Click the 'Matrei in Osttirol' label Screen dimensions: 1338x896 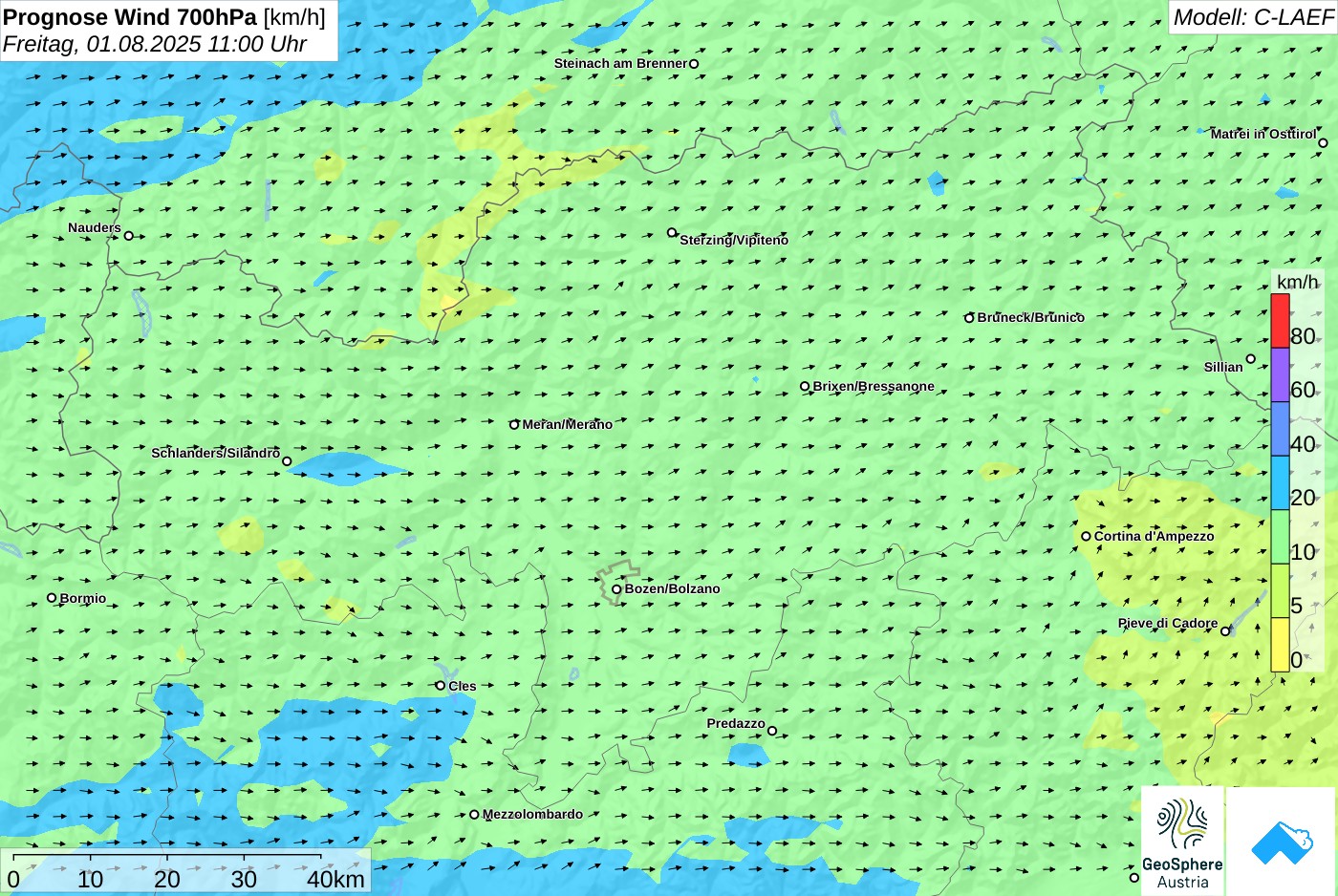1263,135
